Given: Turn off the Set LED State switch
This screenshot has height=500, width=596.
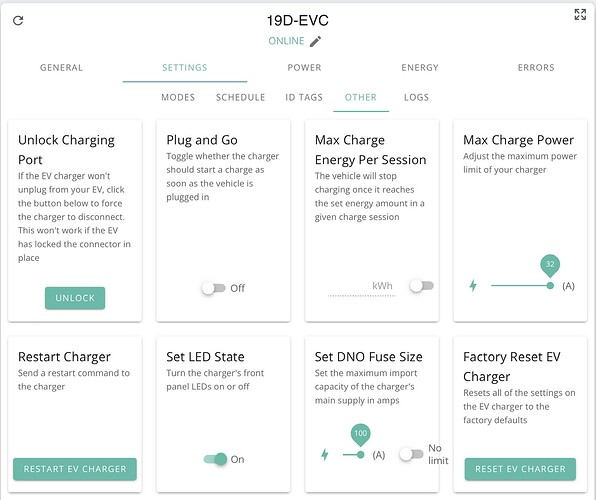Looking at the screenshot, I should [x=216, y=459].
